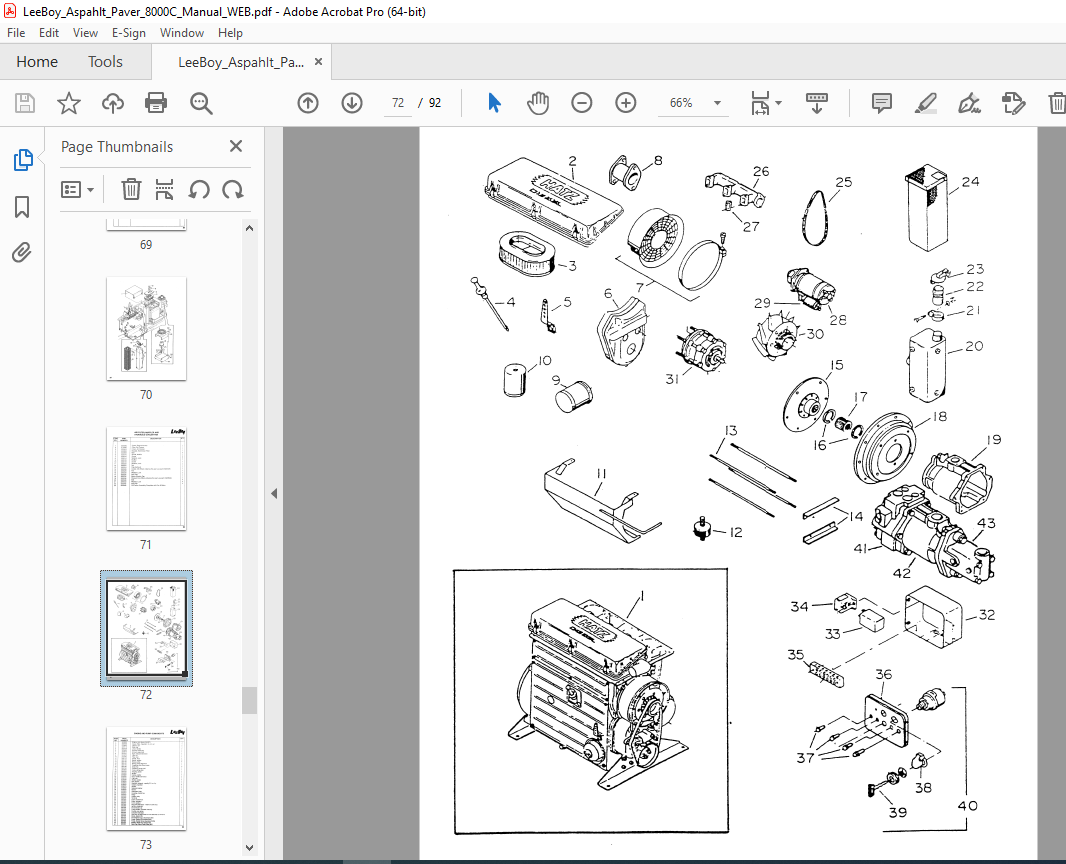Go to next page
The height and width of the screenshot is (864, 1066).
pyautogui.click(x=351, y=103)
